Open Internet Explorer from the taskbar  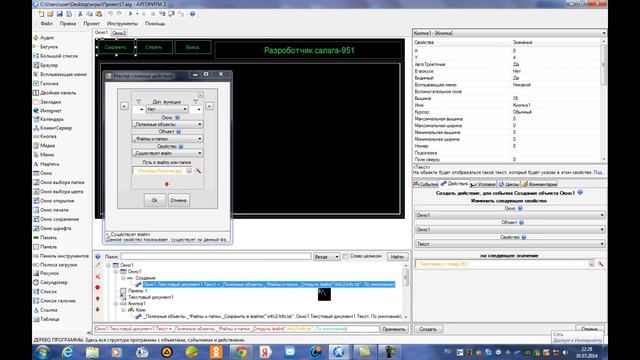[x=67, y=352]
